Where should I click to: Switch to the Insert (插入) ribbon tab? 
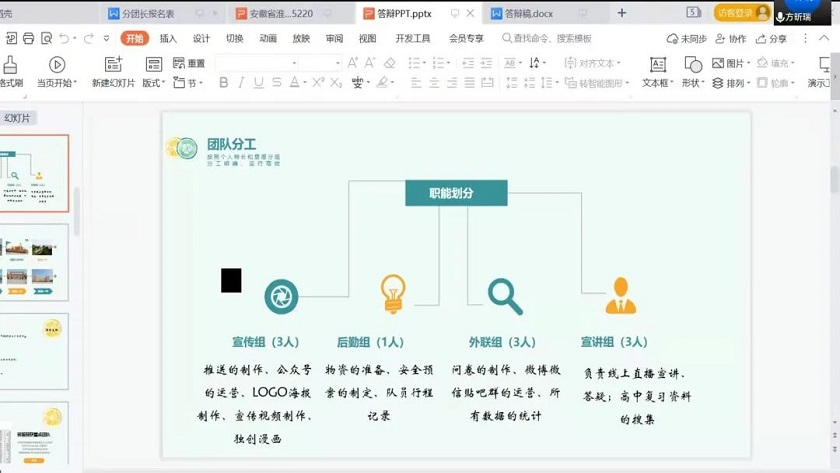(168, 39)
